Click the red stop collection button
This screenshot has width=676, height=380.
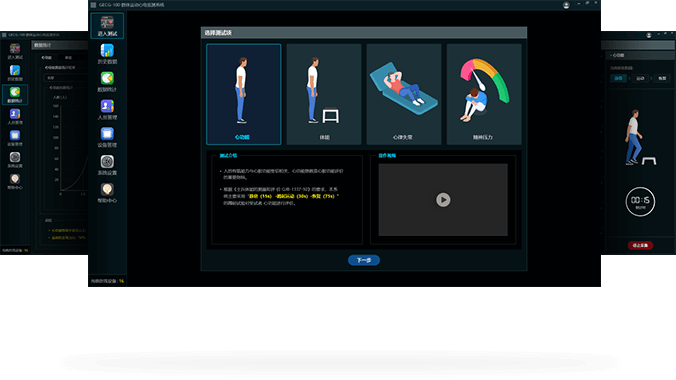click(x=640, y=245)
